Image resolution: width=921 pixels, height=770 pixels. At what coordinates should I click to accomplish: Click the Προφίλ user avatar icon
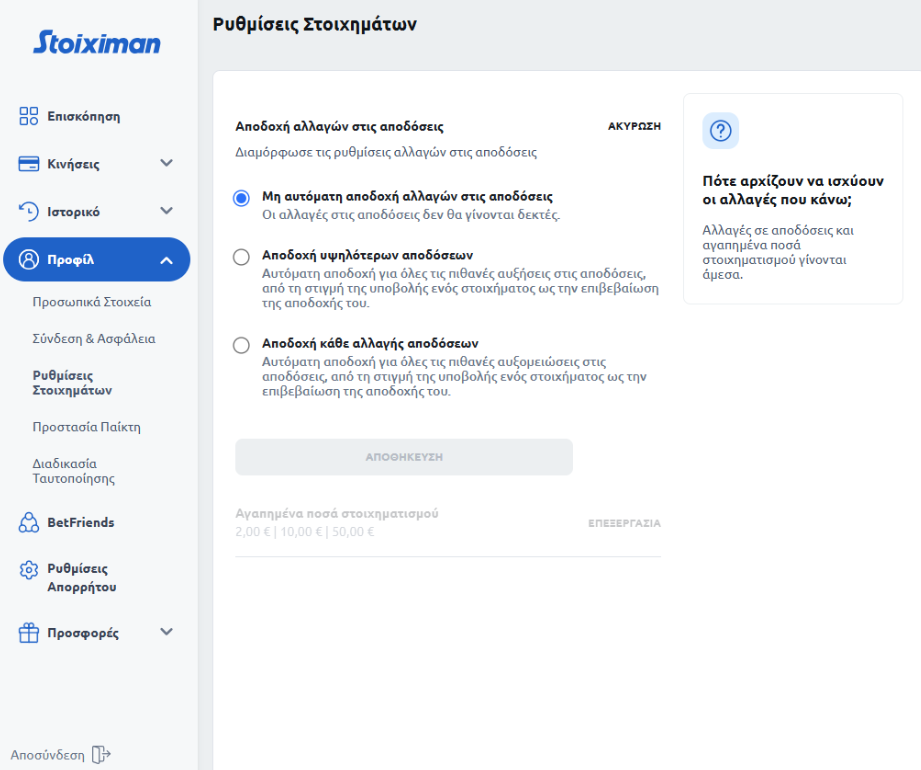click(x=29, y=260)
